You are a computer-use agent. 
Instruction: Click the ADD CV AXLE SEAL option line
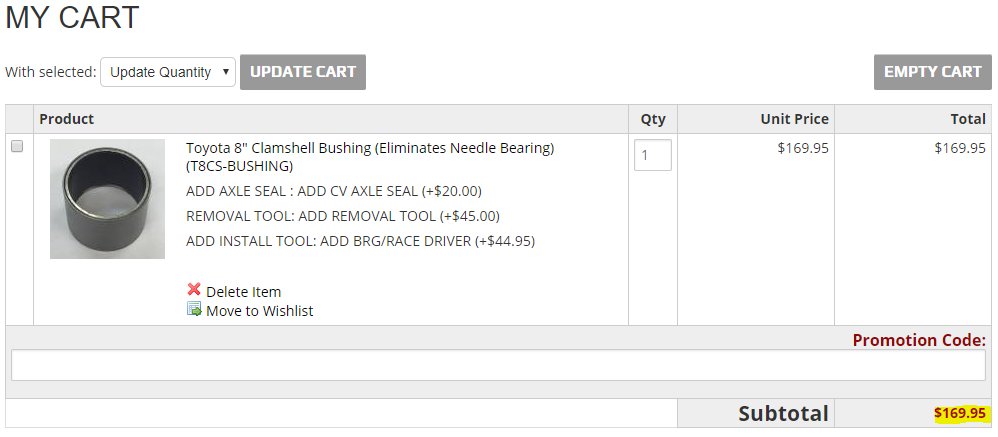[334, 191]
